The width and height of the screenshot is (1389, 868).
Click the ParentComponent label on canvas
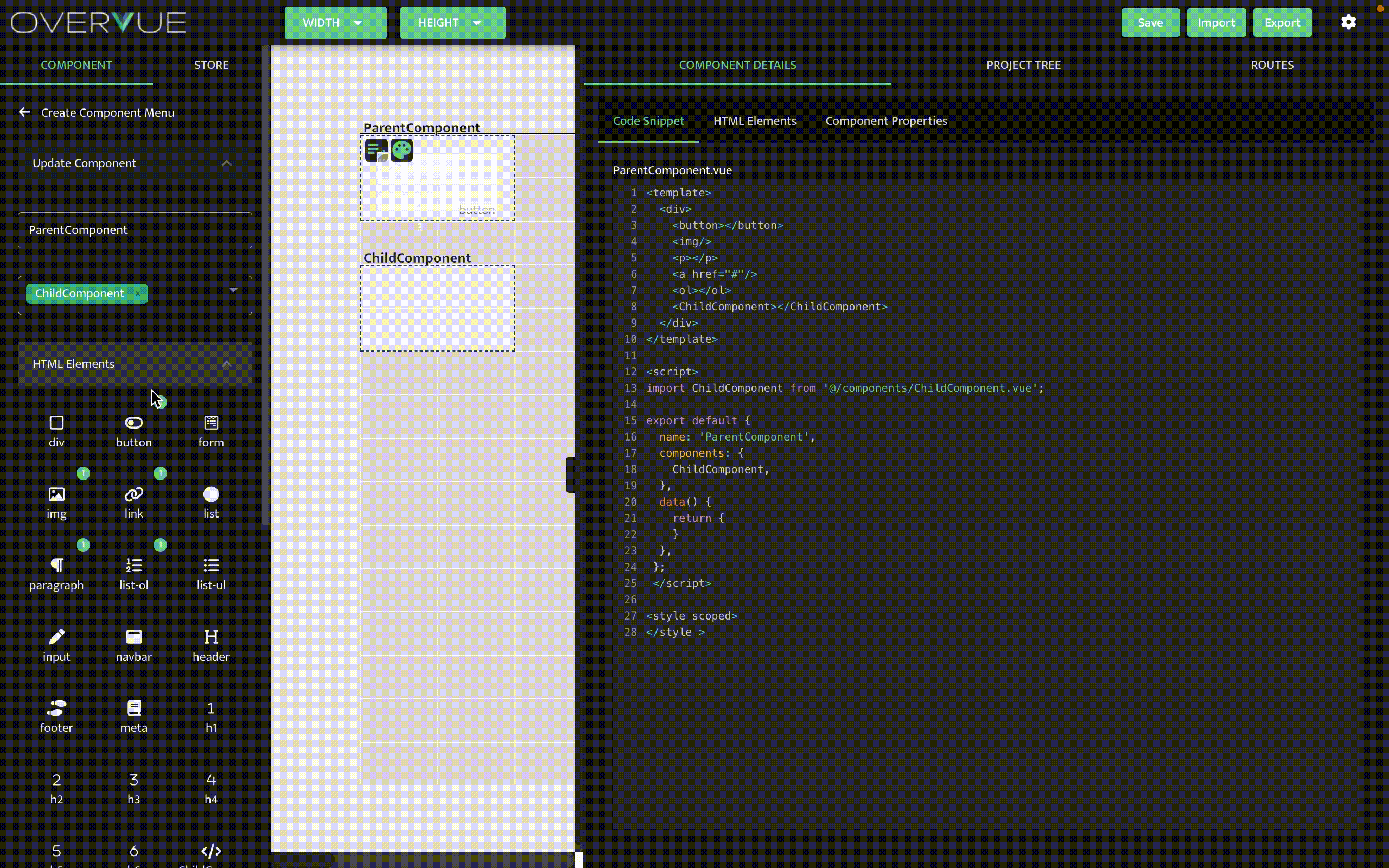click(422, 127)
